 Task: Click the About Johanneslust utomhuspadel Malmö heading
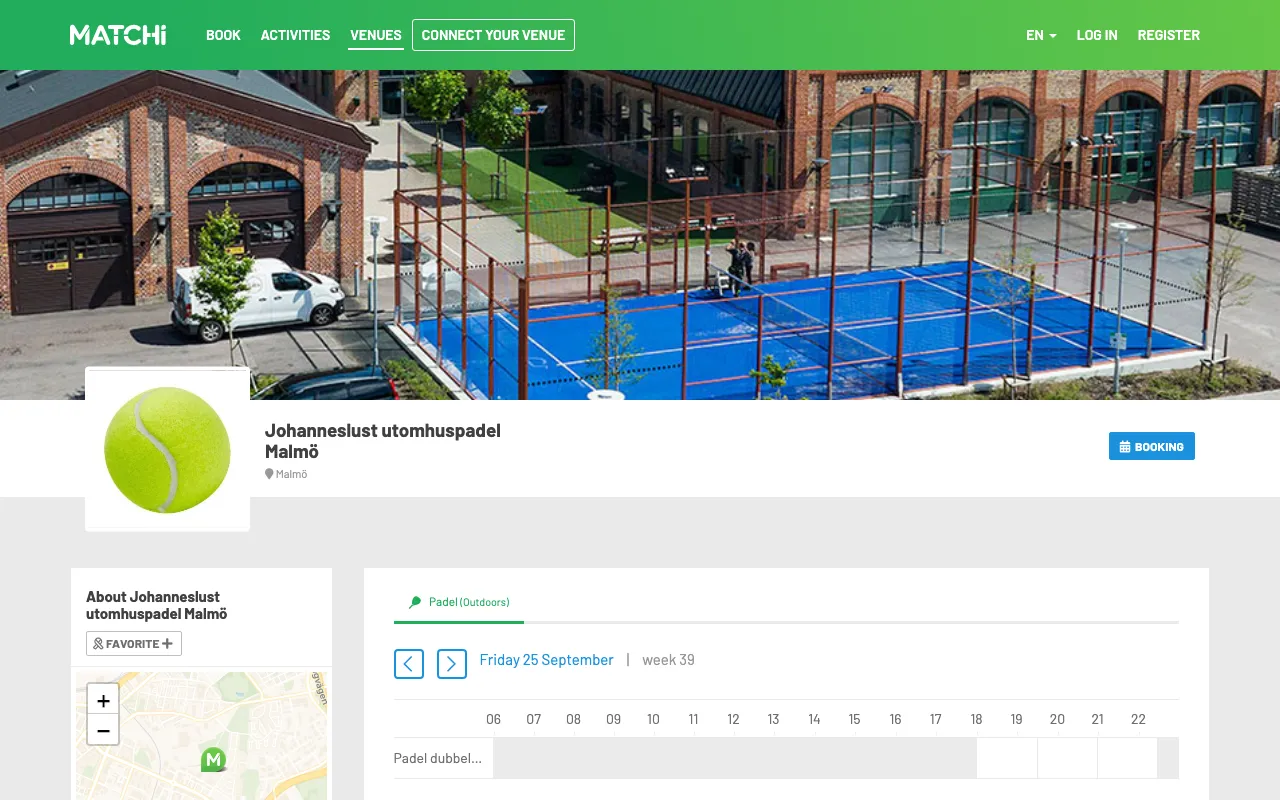click(x=157, y=605)
